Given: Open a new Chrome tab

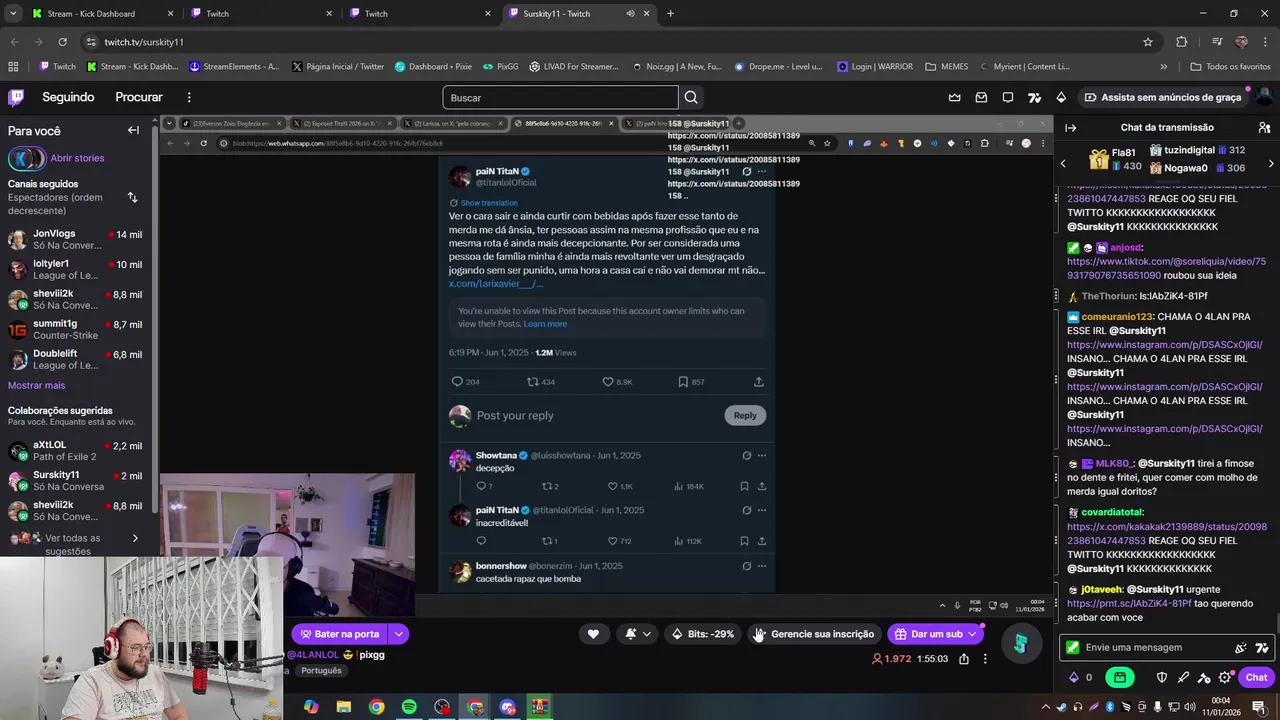Looking at the screenshot, I should pos(670,14).
